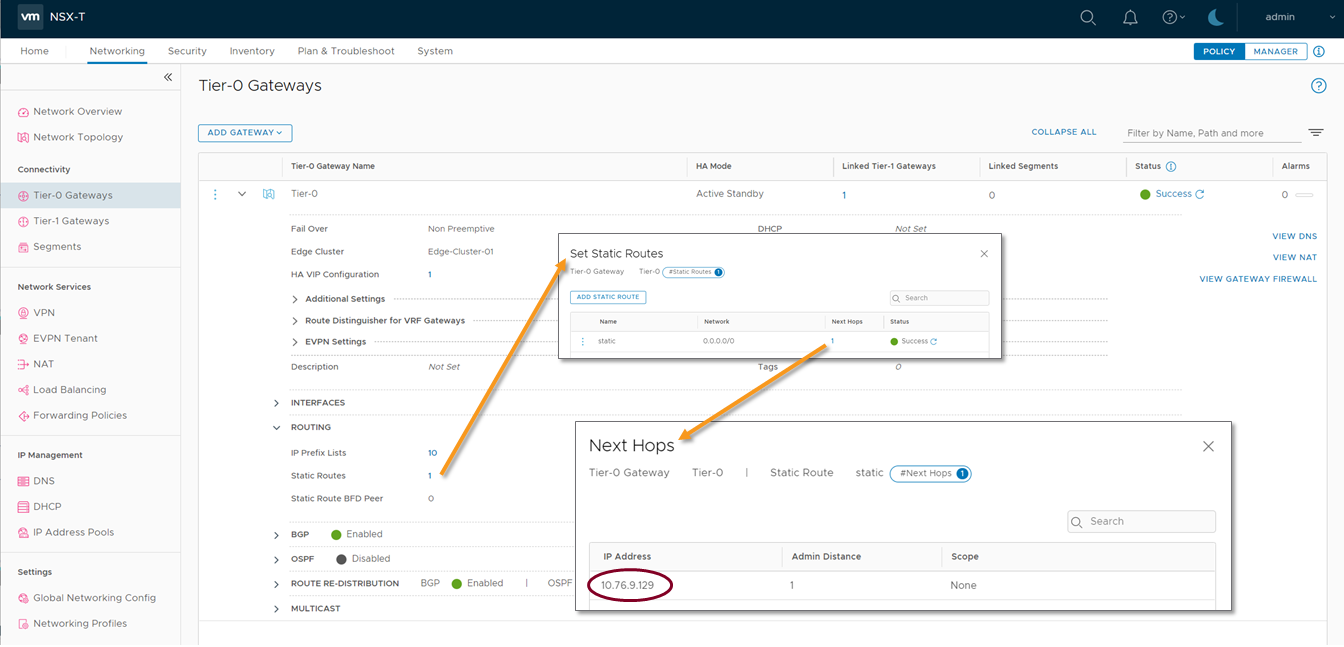Click the search magnifier icon in header

coord(1088,17)
